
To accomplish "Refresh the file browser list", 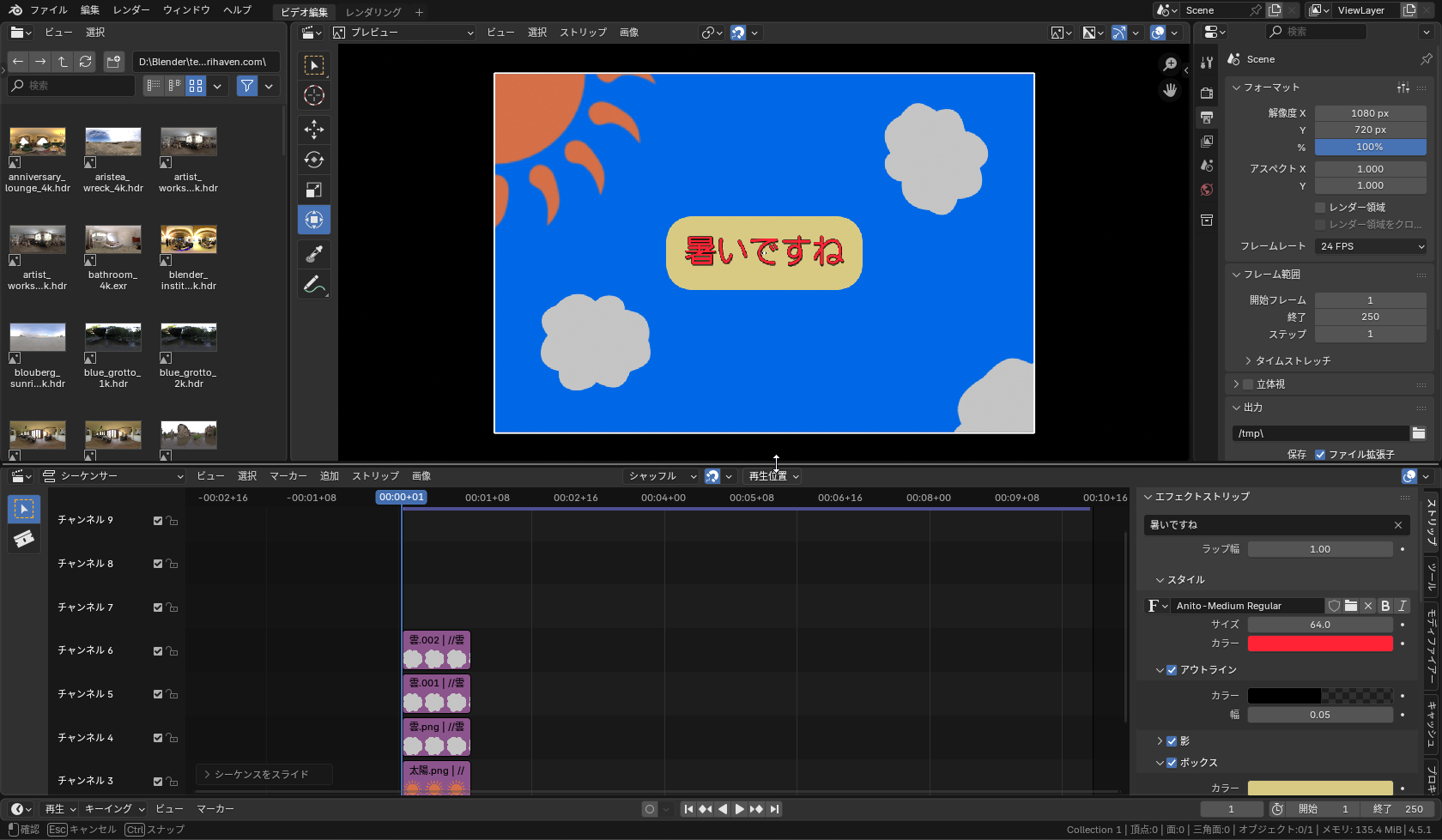I will [x=85, y=62].
